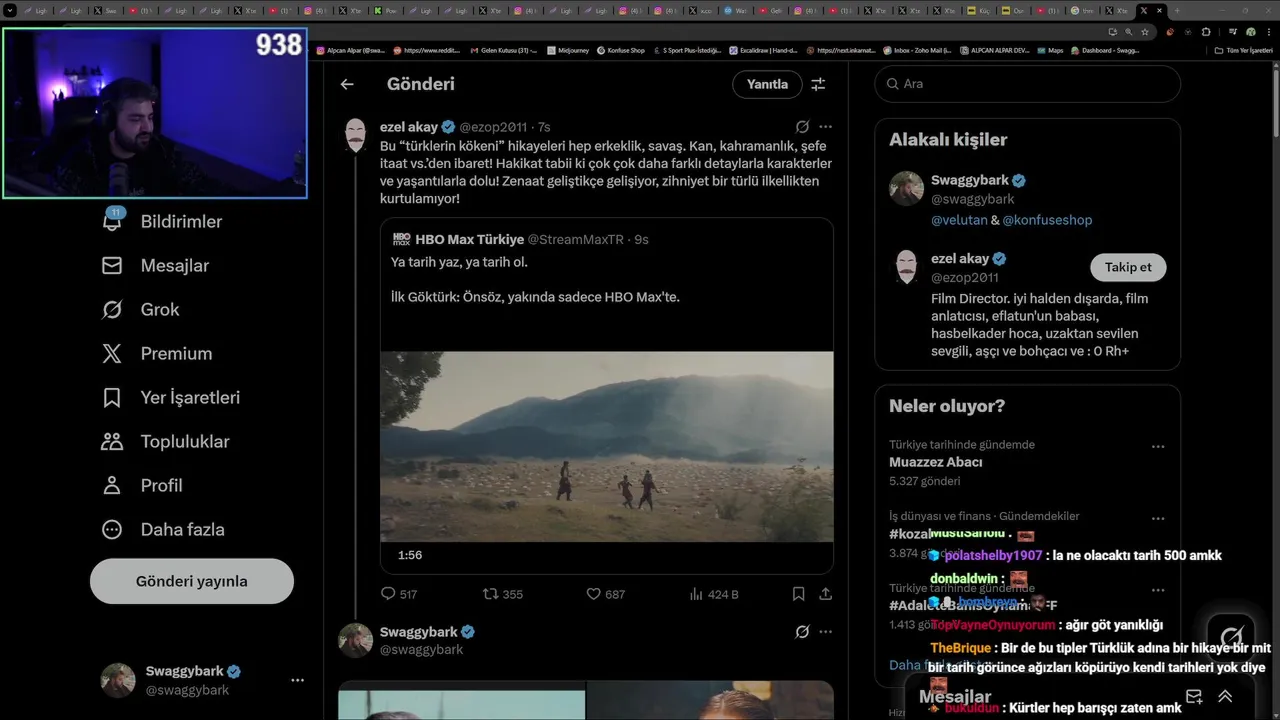Screen dimensions: 1280x720
Task: Bookmark this page with the address-bar star
Action: point(1145,32)
